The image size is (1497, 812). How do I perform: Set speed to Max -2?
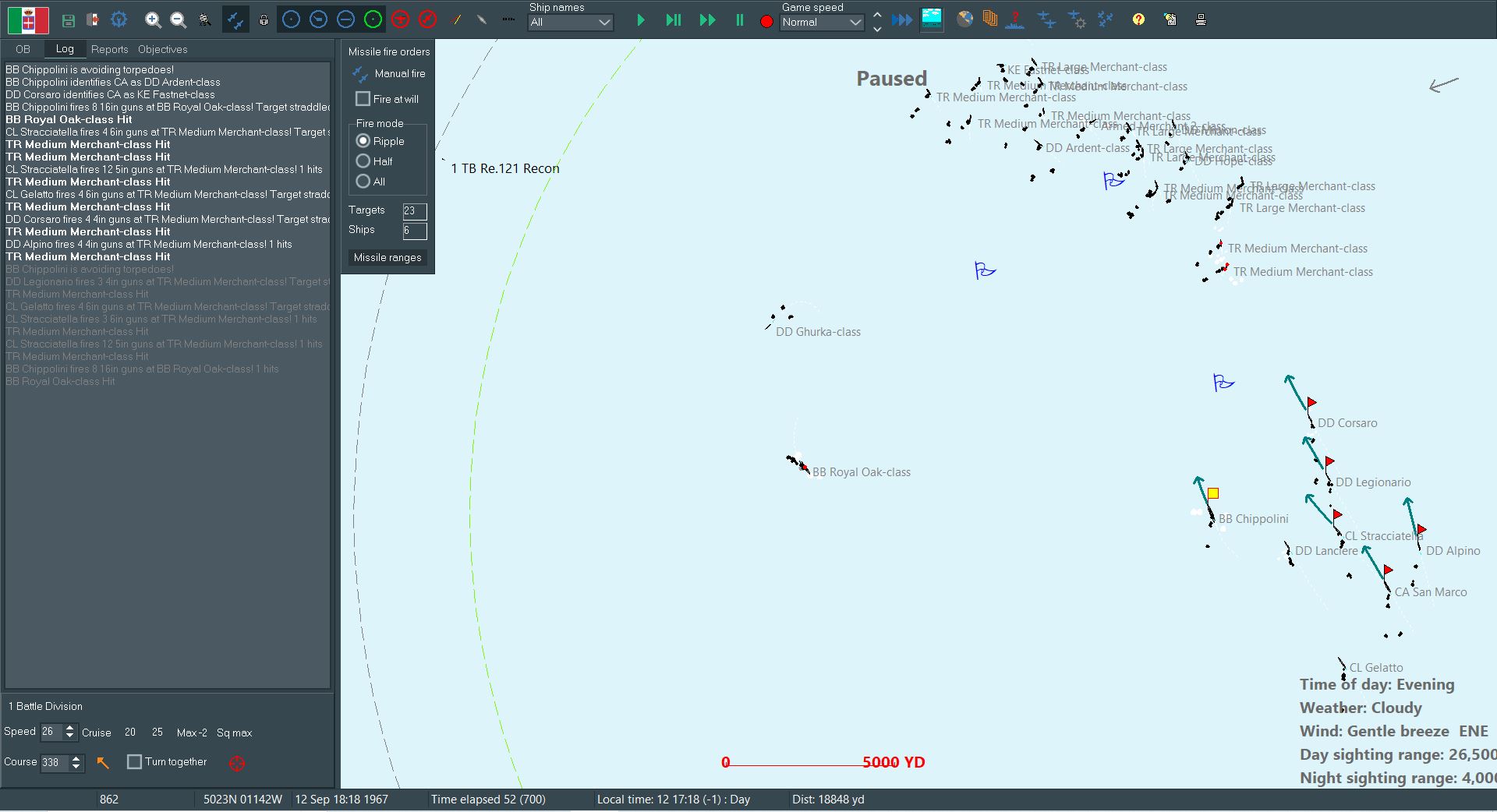coord(192,733)
